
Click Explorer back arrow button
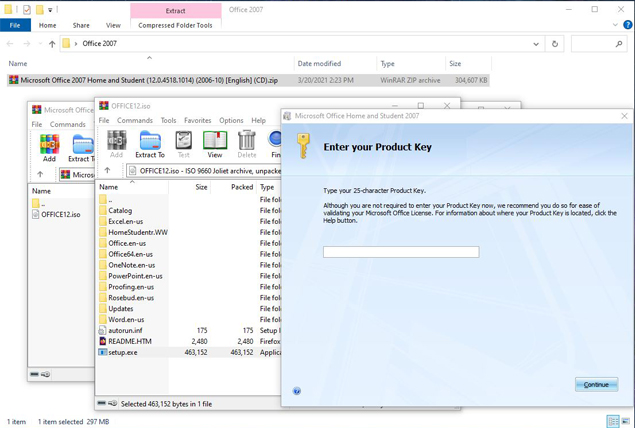pyautogui.click(x=10, y=44)
